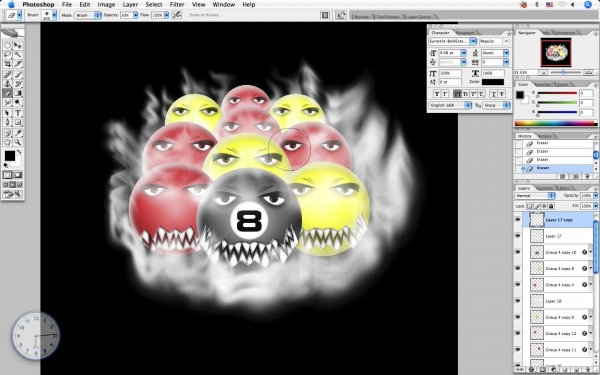
Task: Select the Magic Wand tool
Action: 18,55
